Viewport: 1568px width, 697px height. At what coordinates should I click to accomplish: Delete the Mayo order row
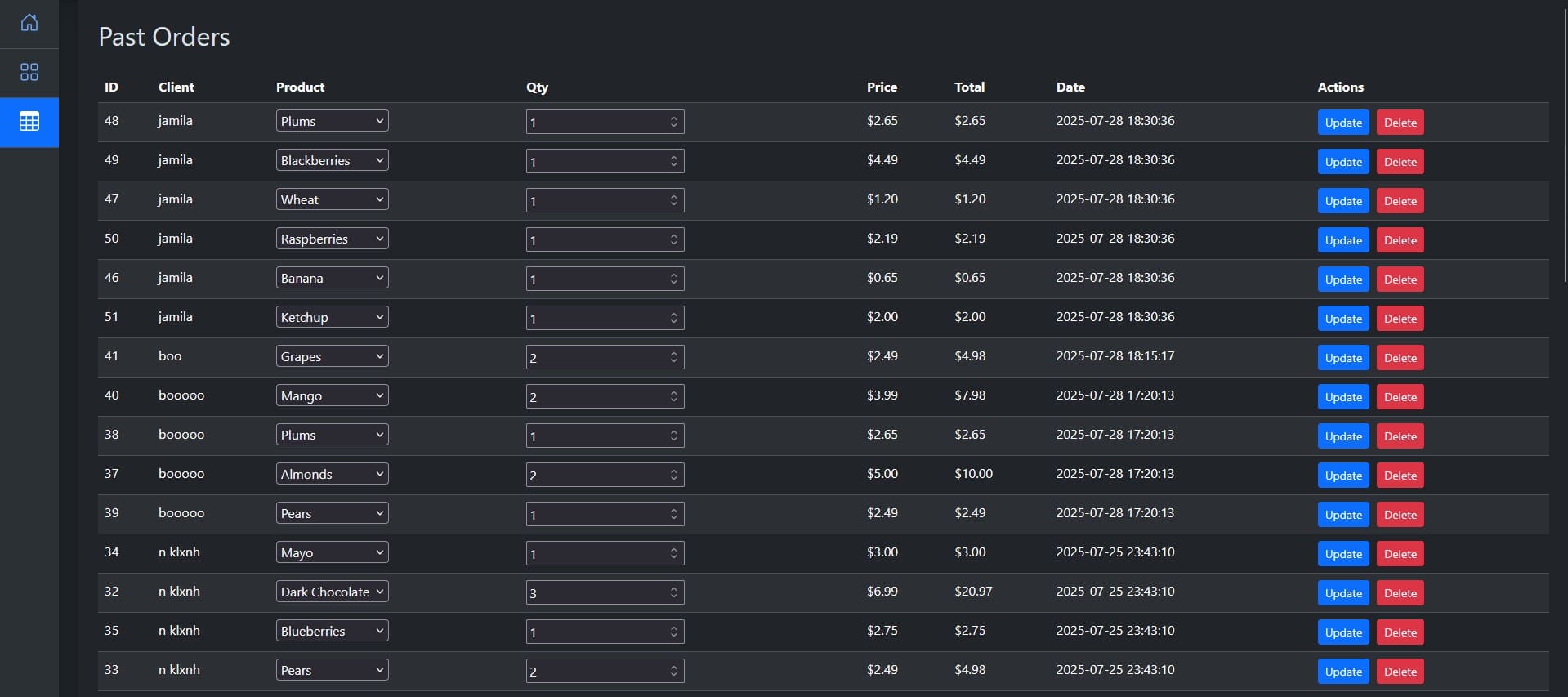1400,554
